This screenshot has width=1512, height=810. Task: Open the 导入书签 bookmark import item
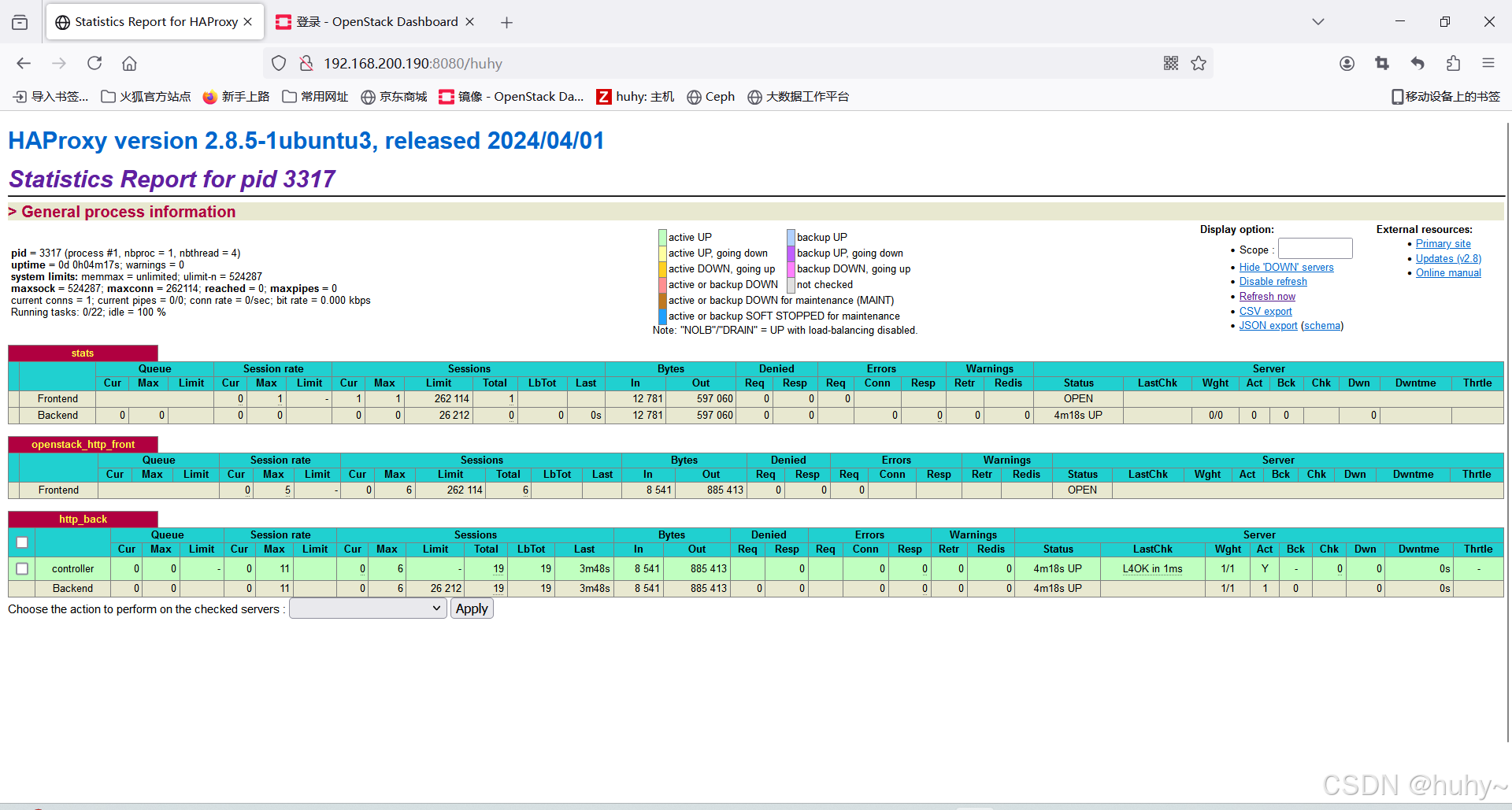tap(51, 96)
